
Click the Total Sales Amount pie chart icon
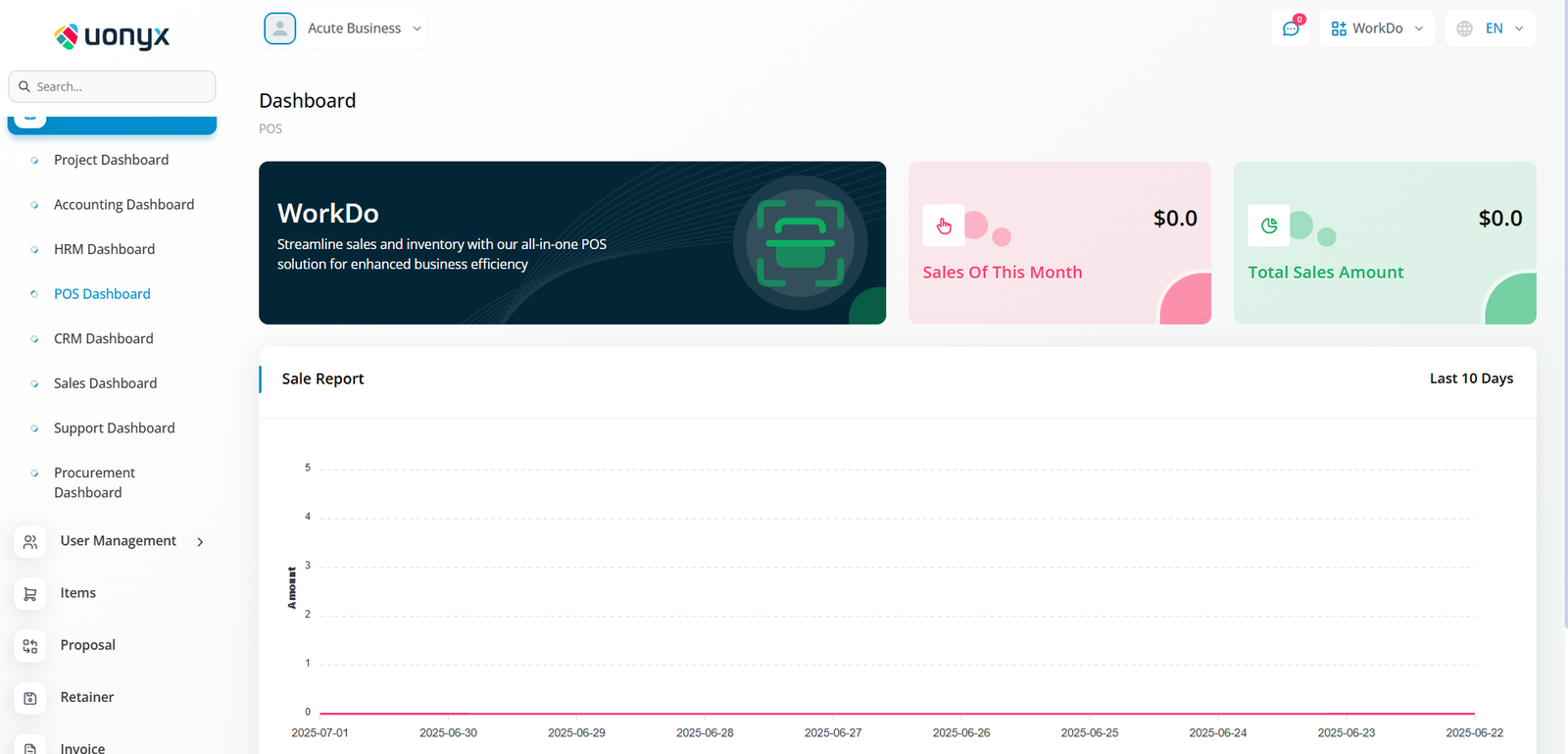pyautogui.click(x=1269, y=226)
